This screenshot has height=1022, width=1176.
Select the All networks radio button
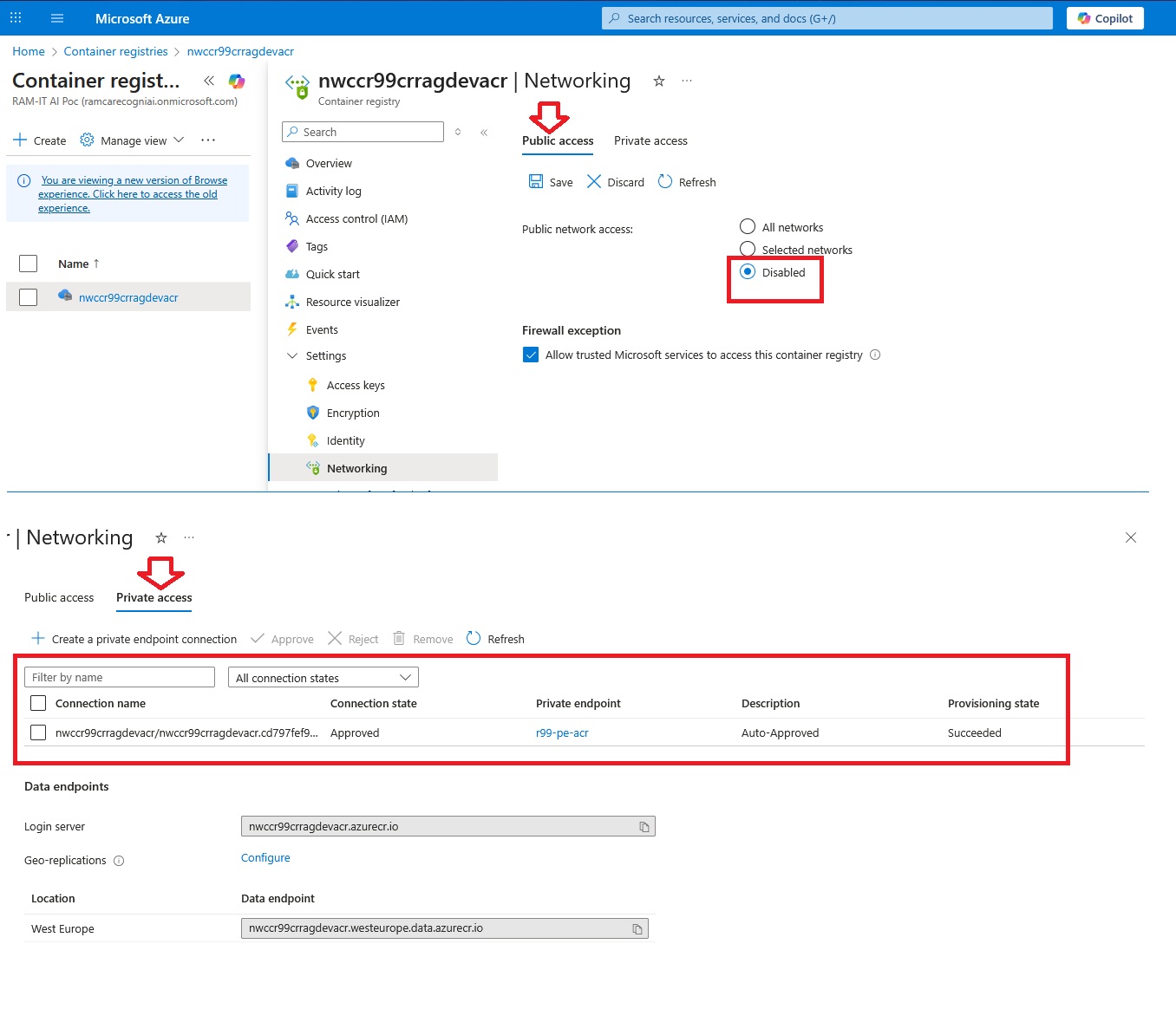tap(748, 226)
